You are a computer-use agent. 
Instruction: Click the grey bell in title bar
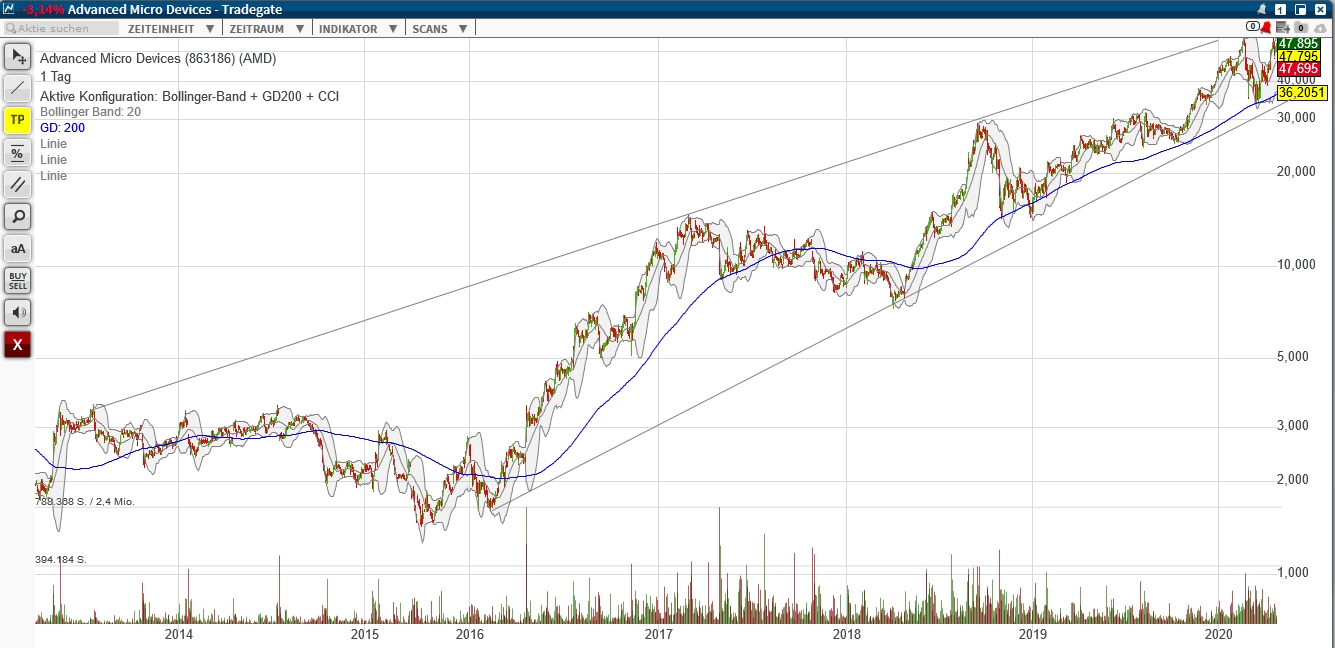coord(1262,9)
